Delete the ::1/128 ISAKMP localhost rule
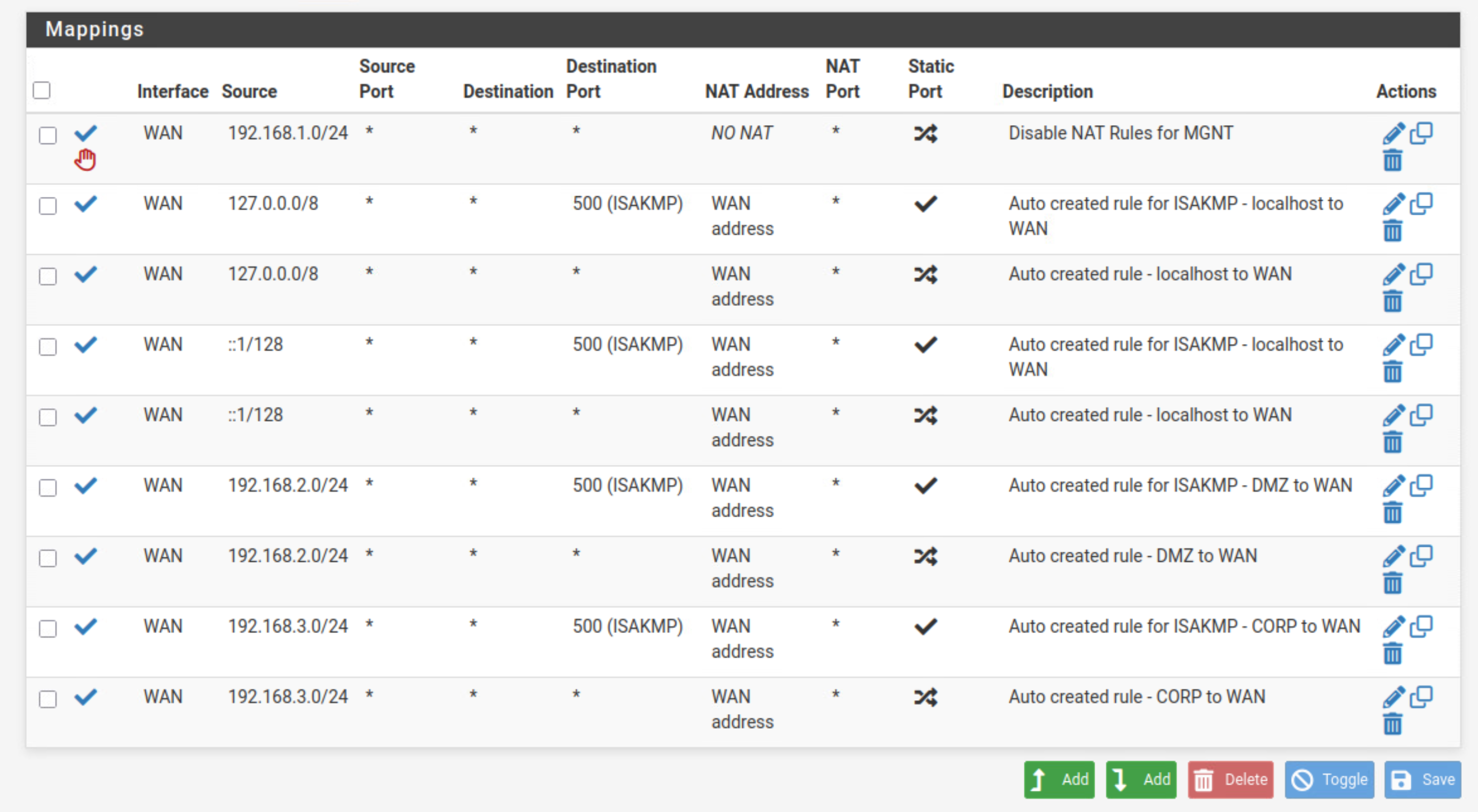This screenshot has width=1478, height=812. [1392, 373]
